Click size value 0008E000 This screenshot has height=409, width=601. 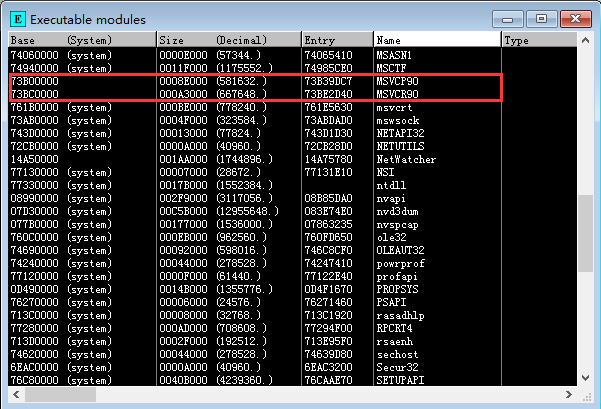(x=183, y=81)
